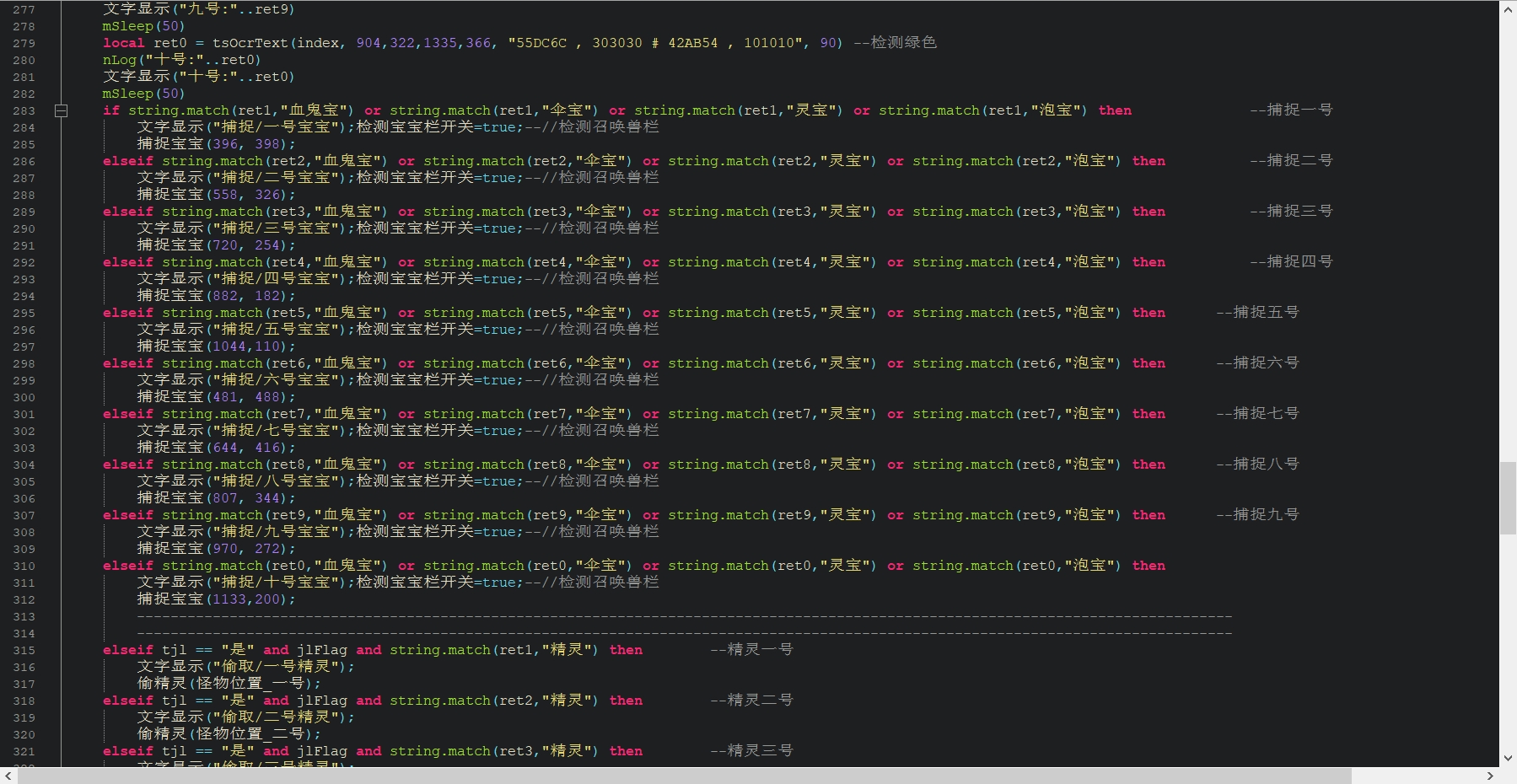Screen dimensions: 1517x784
Task: Click the comment '--捕捉二号'
Action: click(1291, 160)
